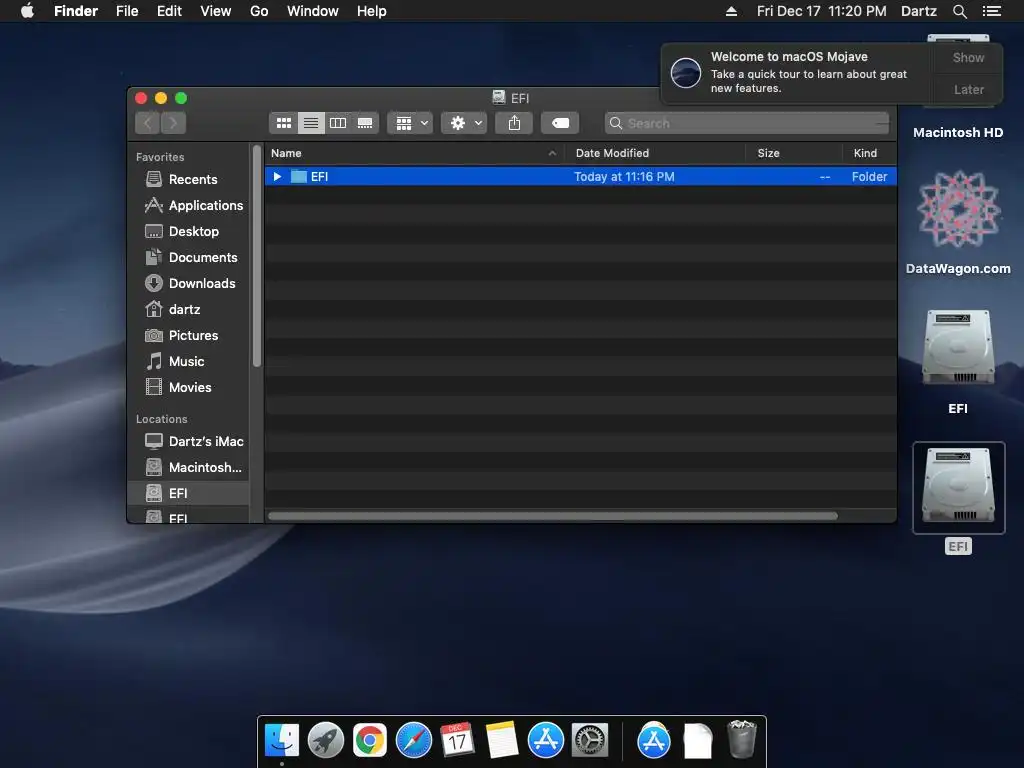Click Show on the Mojave notification

tap(968, 57)
